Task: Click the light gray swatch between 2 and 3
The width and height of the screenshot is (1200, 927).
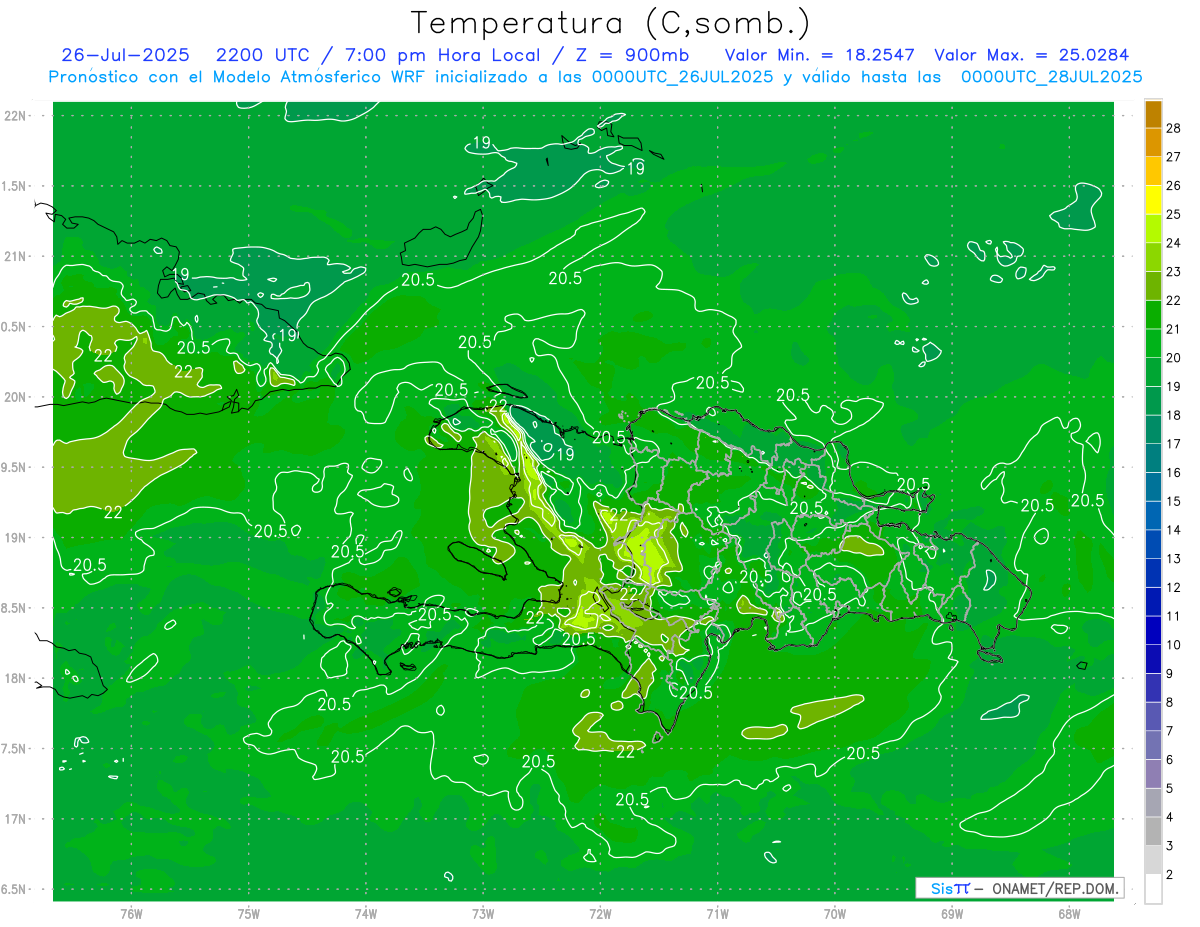Action: (x=1153, y=860)
